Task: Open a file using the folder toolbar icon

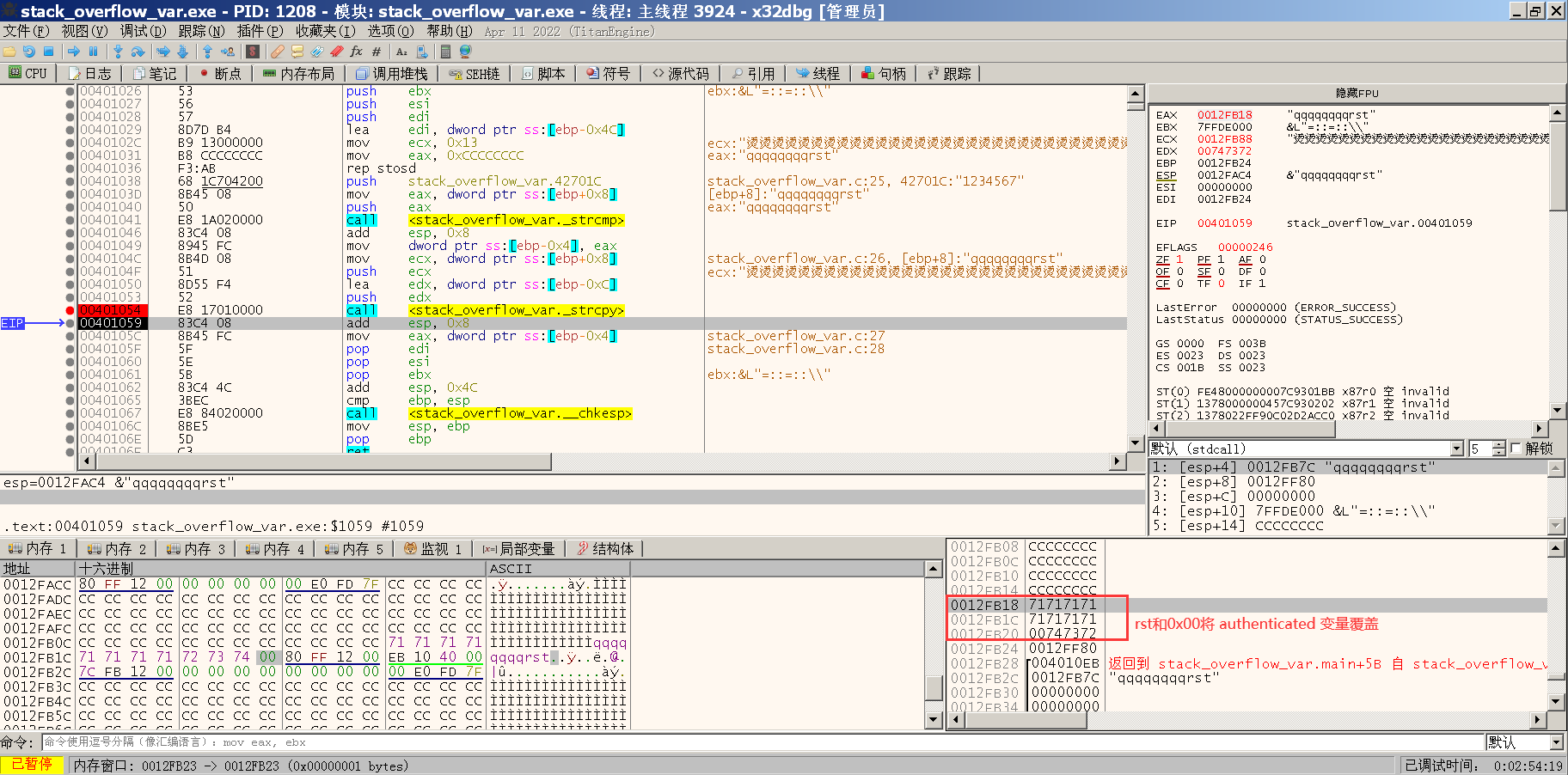Action: tap(9, 52)
